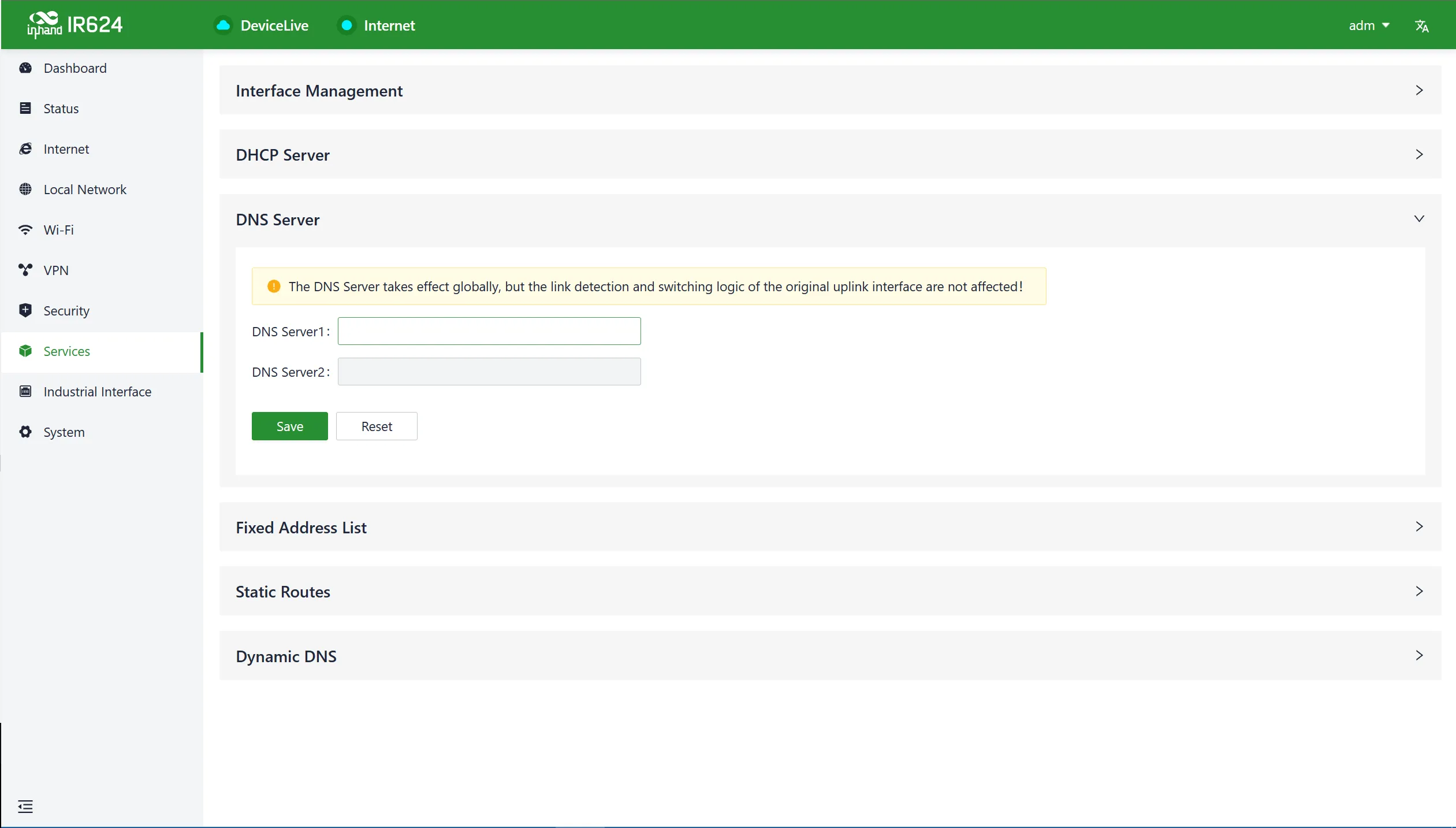Click the Industrial Interface port icon

click(x=25, y=391)
